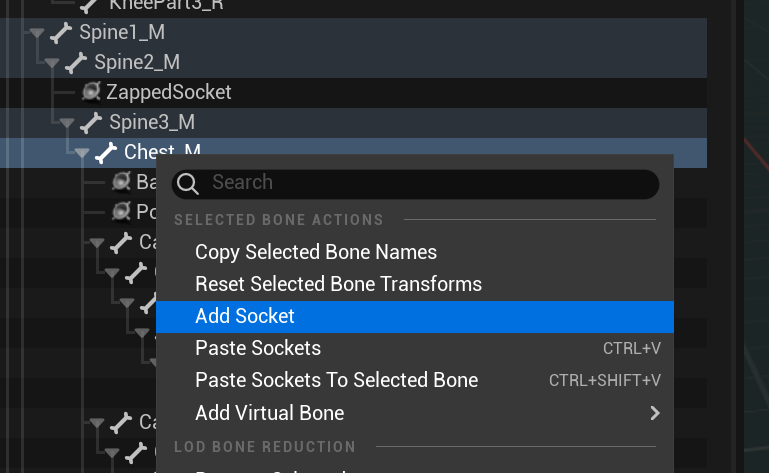Click the socket icon of the second socket under Chest_M
The height and width of the screenshot is (473, 769).
[x=121, y=211]
